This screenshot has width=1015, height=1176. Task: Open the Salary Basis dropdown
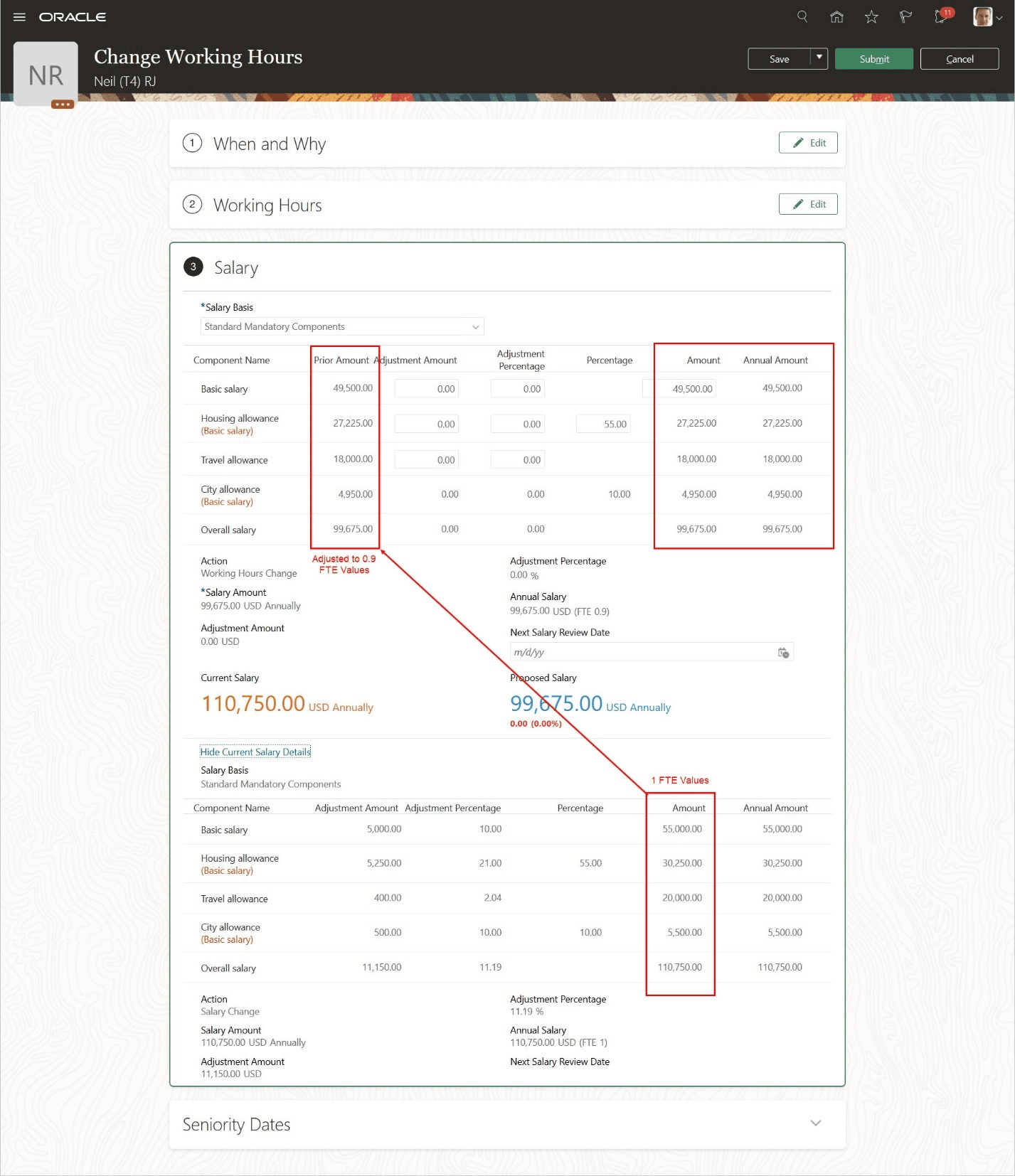[342, 327]
